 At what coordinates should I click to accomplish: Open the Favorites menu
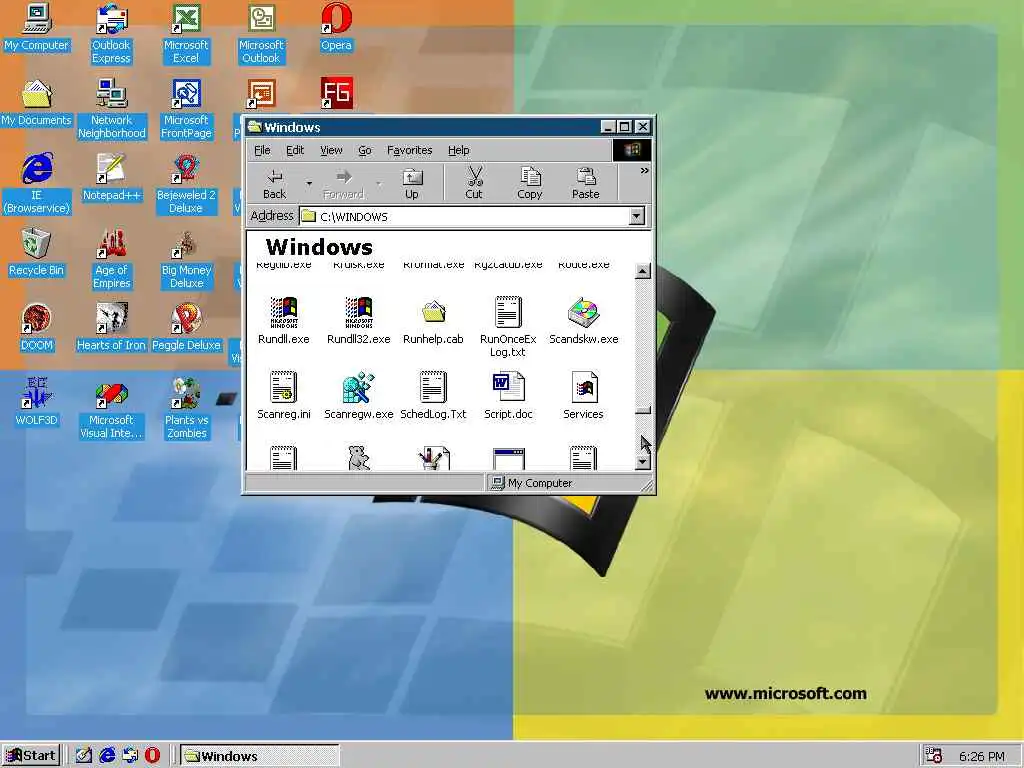tap(409, 150)
